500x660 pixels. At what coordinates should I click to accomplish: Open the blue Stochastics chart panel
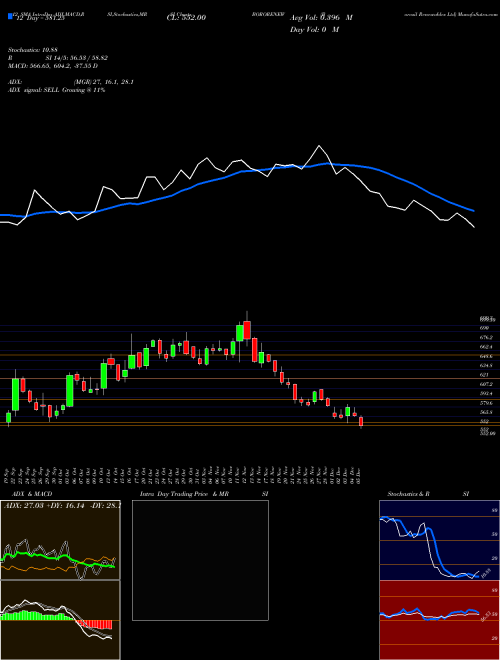pyautogui.click(x=439, y=540)
